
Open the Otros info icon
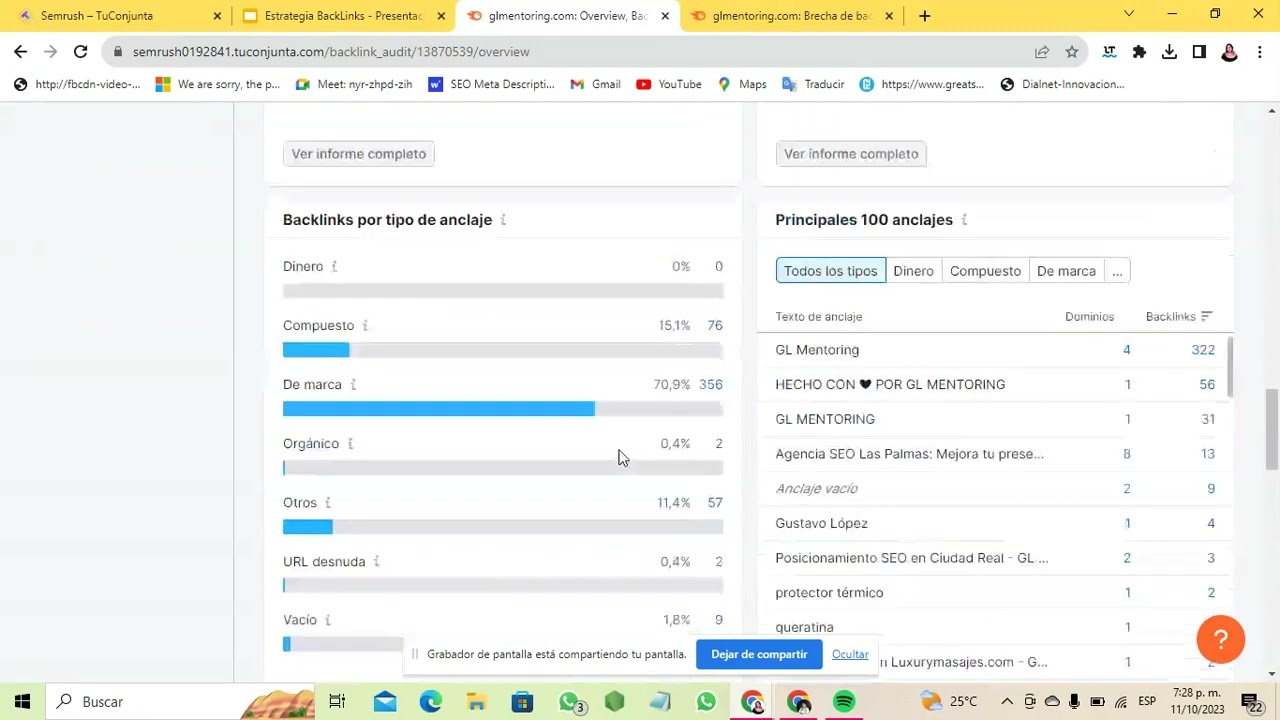click(328, 503)
